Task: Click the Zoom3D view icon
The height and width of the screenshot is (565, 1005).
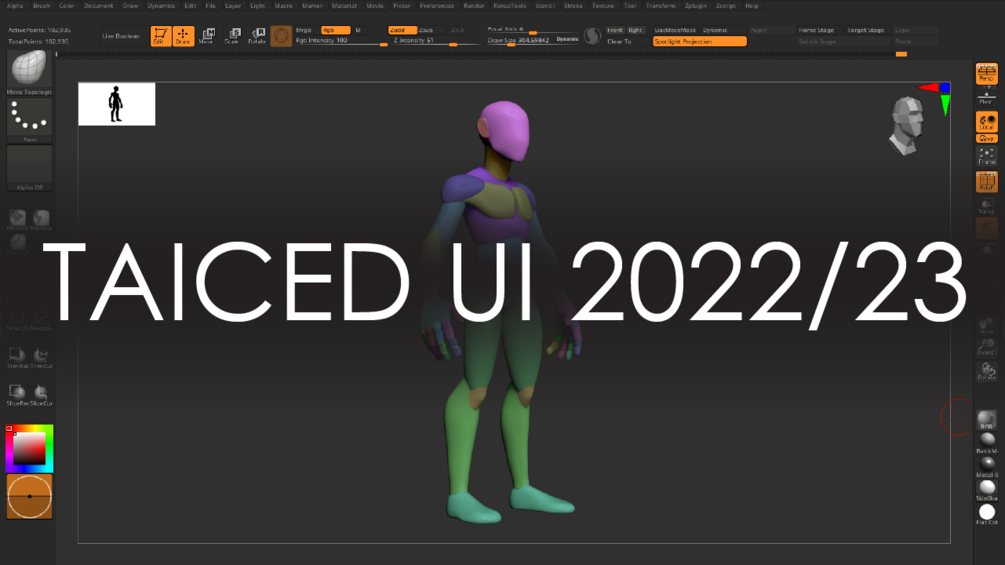Action: pyautogui.click(x=986, y=347)
